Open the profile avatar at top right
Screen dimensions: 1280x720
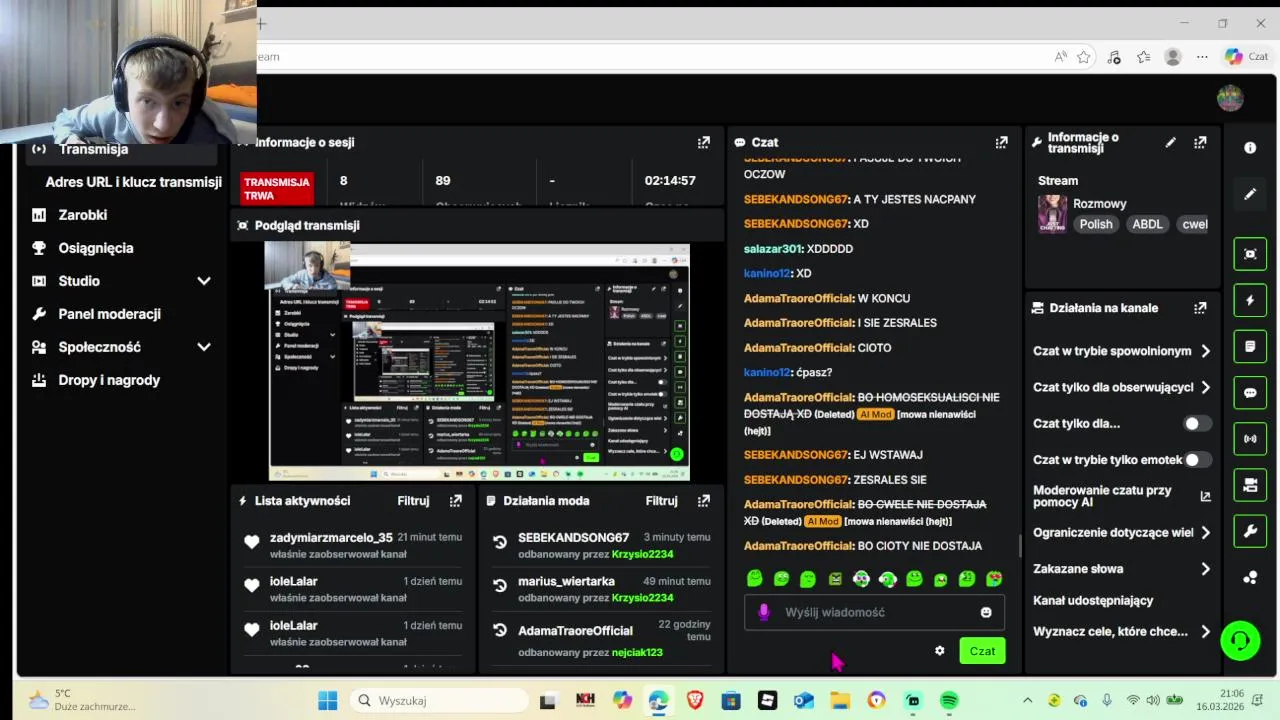click(1230, 98)
